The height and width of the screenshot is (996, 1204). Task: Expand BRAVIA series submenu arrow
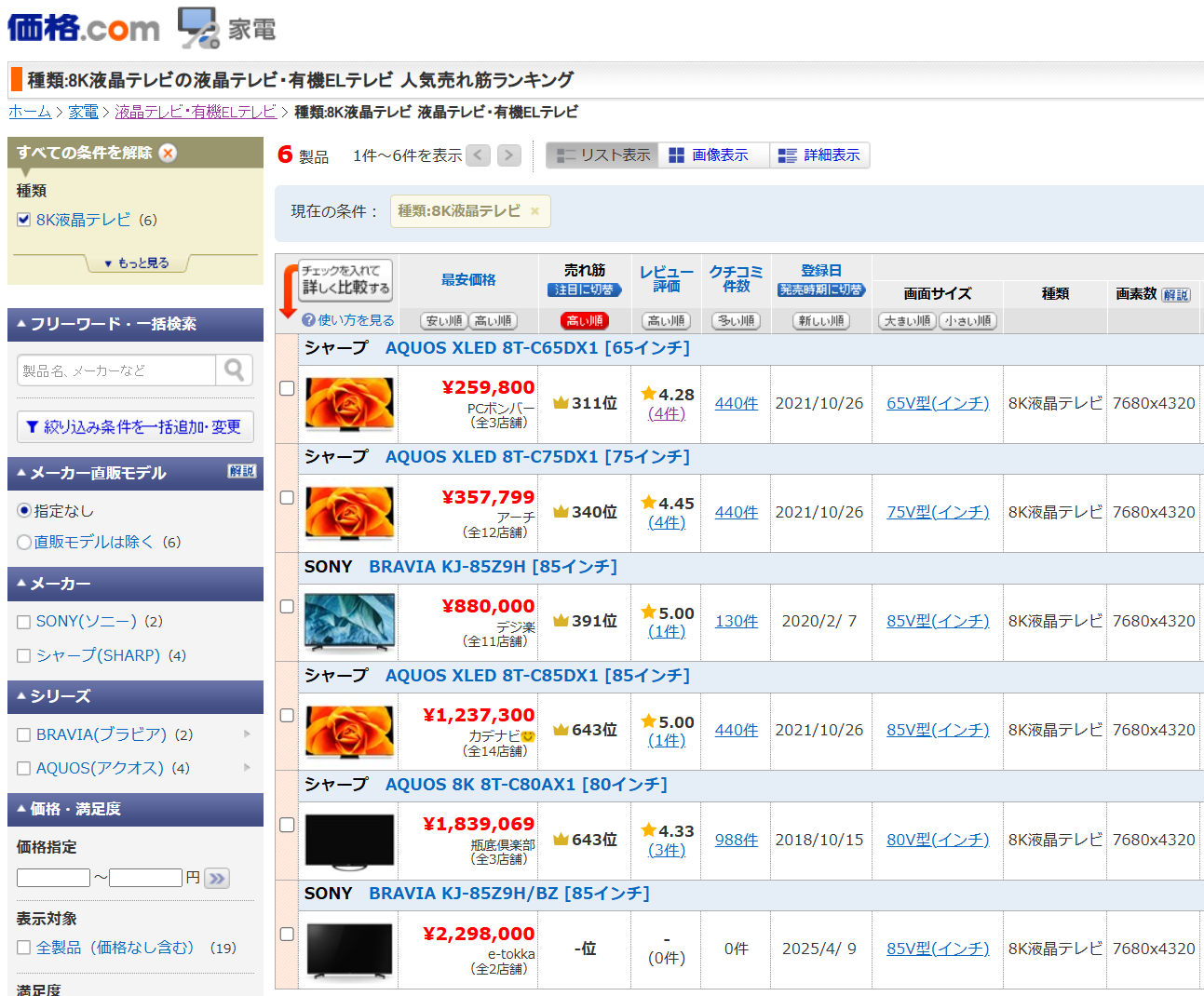tap(247, 734)
